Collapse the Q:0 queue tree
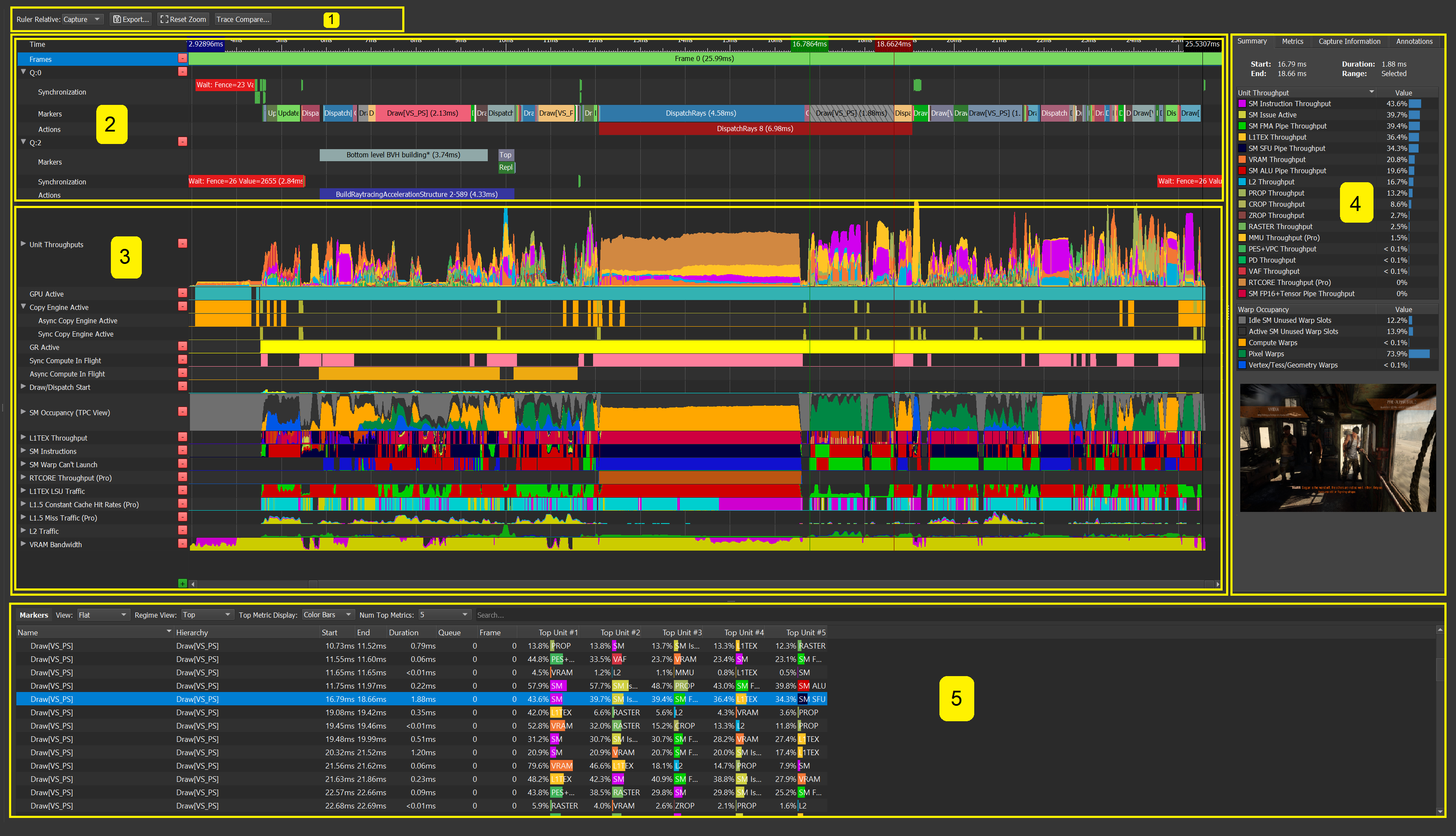The image size is (1456, 836). [24, 72]
